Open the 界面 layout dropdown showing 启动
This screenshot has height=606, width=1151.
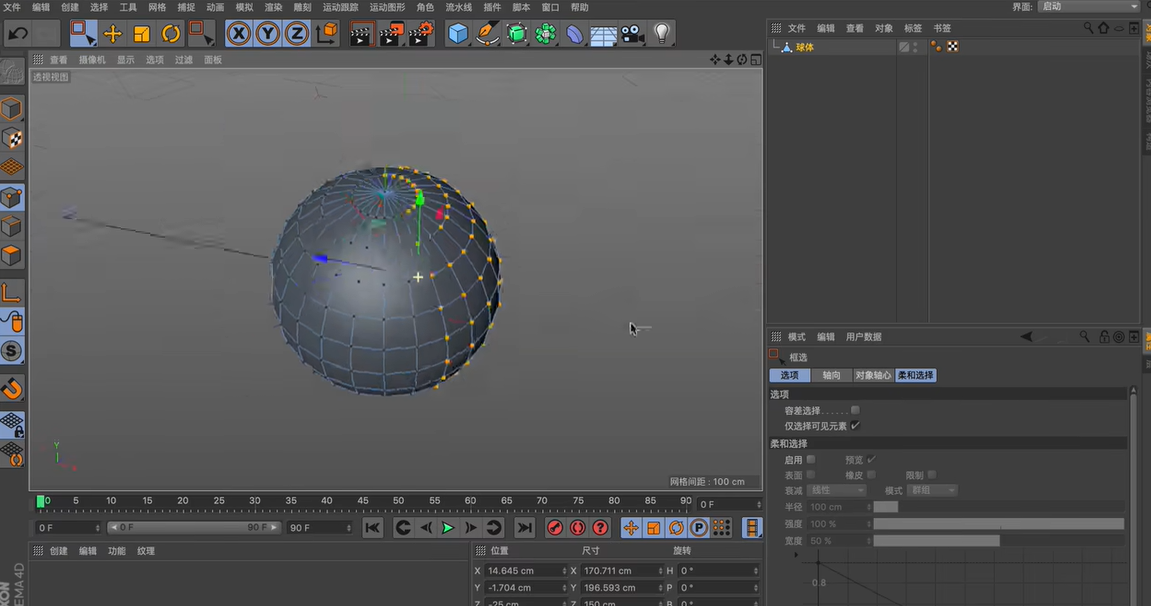1088,6
